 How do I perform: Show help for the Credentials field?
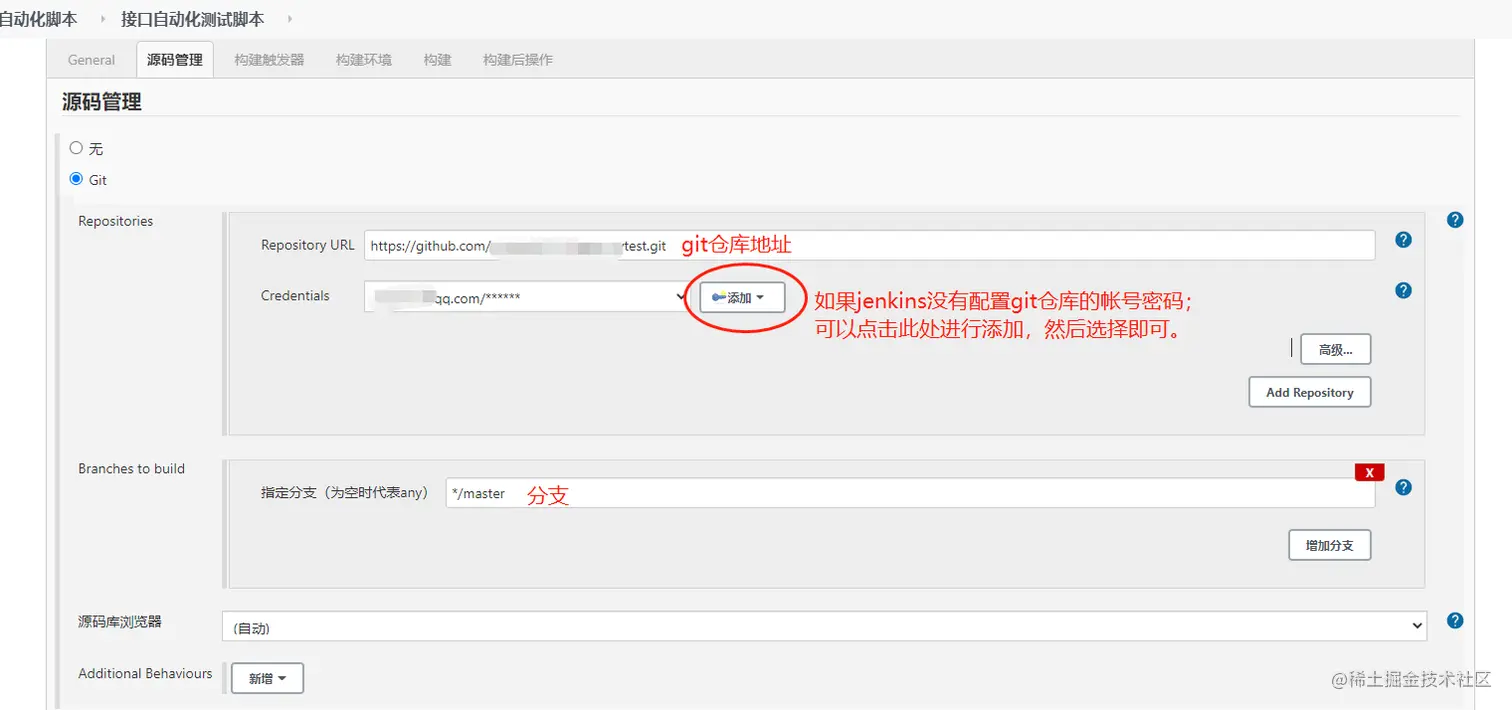point(1403,290)
